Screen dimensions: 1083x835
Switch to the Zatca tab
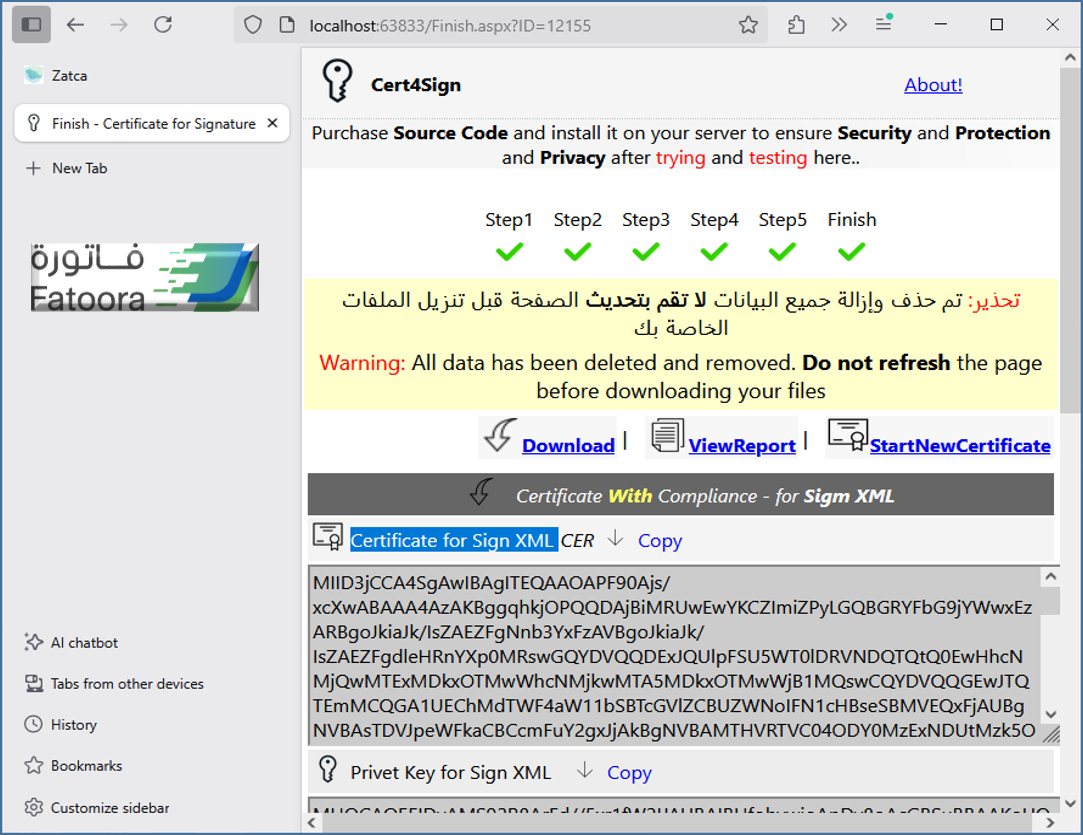coord(70,75)
